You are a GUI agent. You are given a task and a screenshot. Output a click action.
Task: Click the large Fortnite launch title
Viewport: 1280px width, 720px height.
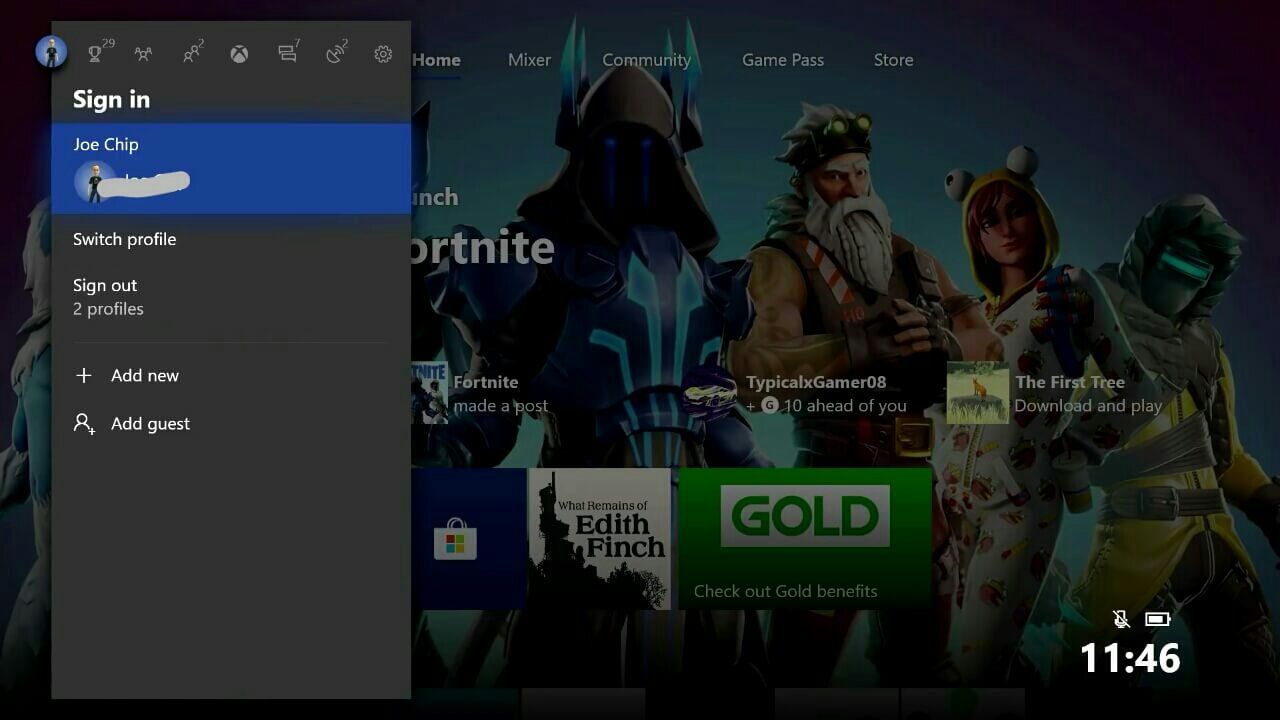click(x=483, y=247)
